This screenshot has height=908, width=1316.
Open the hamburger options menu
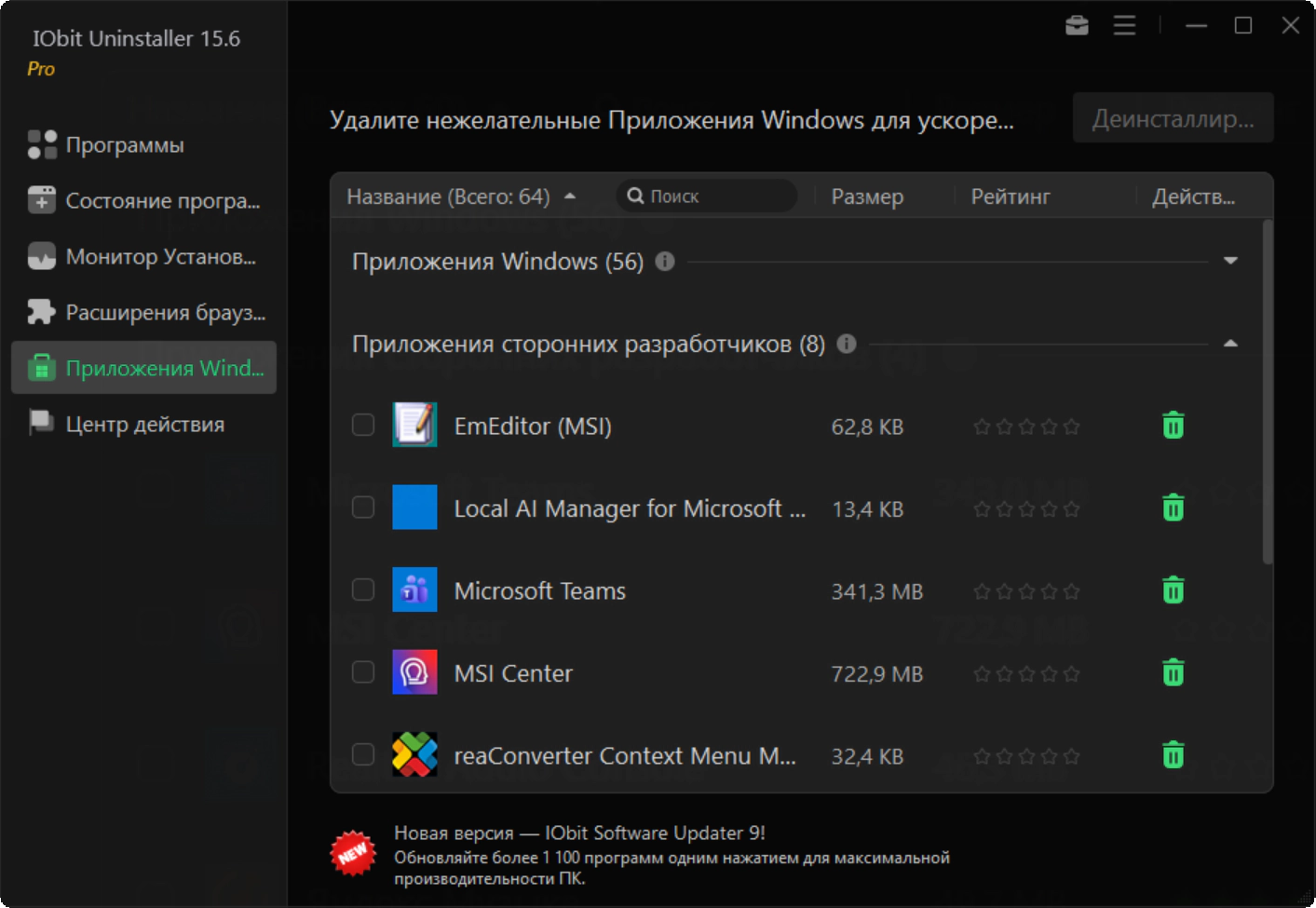point(1124,25)
